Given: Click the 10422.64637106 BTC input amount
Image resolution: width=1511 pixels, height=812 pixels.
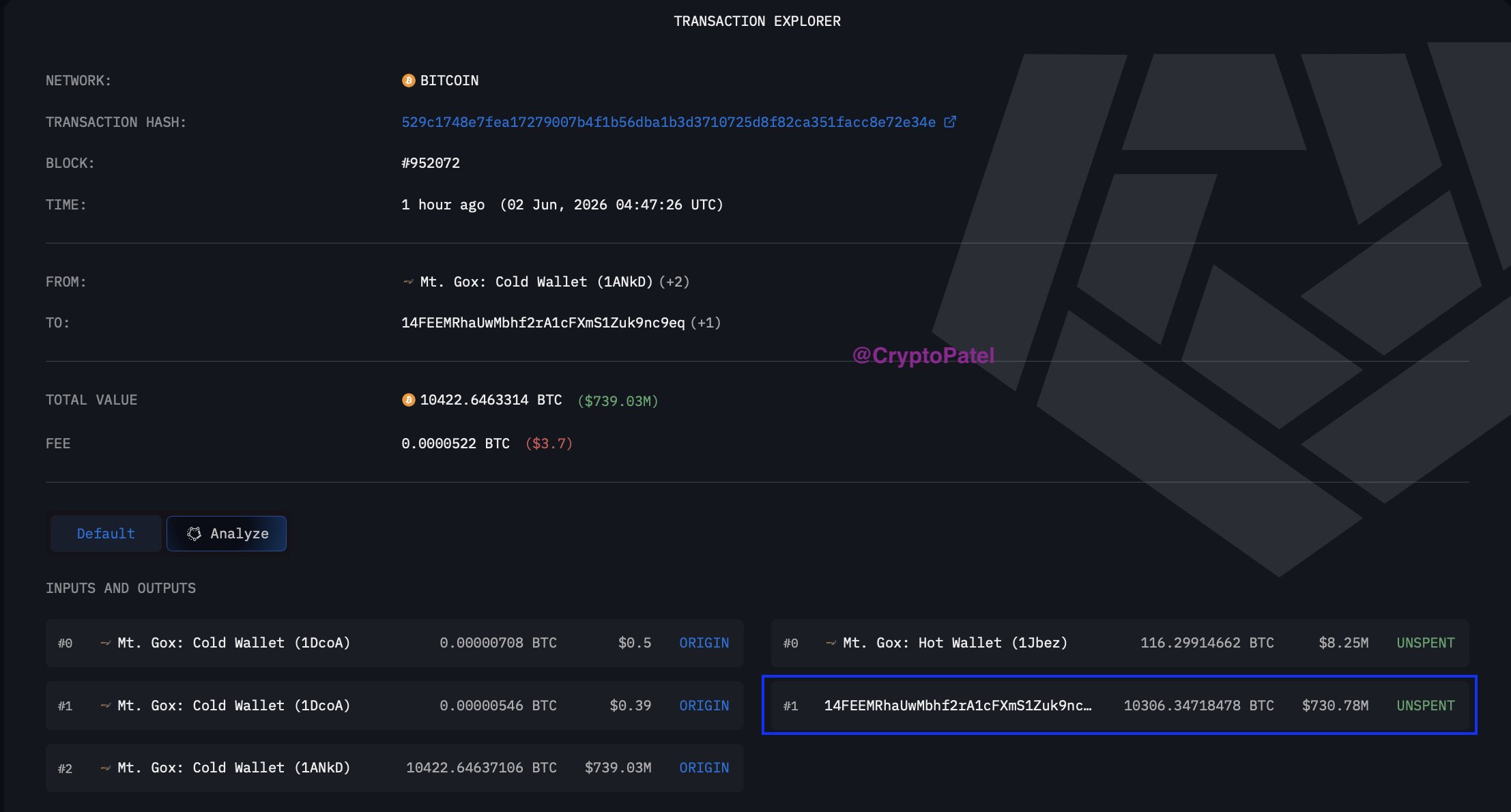Looking at the screenshot, I should tap(481, 768).
